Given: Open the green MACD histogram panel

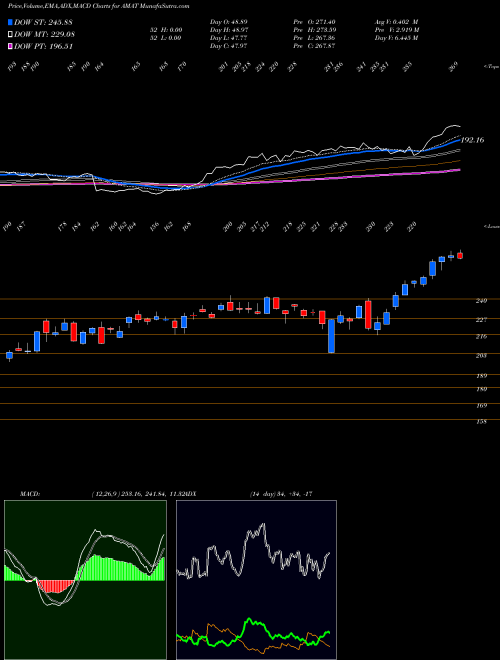Looking at the screenshot, I should coord(85,580).
